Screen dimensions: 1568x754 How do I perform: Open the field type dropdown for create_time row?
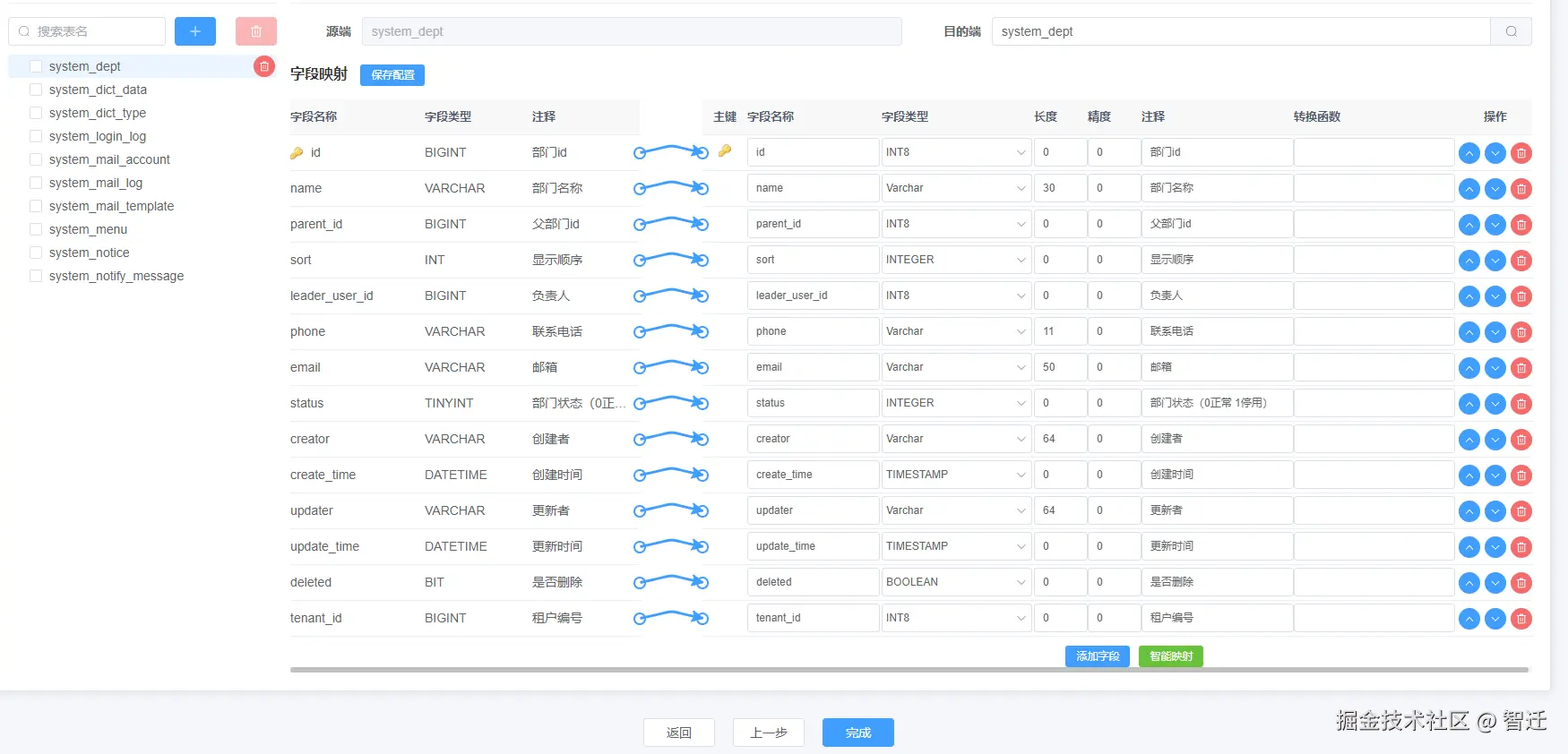[956, 475]
